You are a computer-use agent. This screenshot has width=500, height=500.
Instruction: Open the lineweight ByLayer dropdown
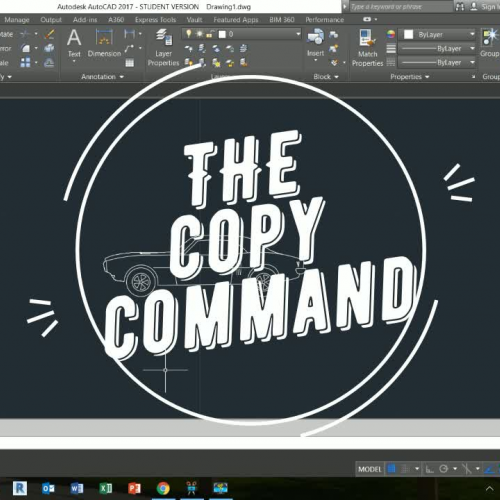click(472, 48)
